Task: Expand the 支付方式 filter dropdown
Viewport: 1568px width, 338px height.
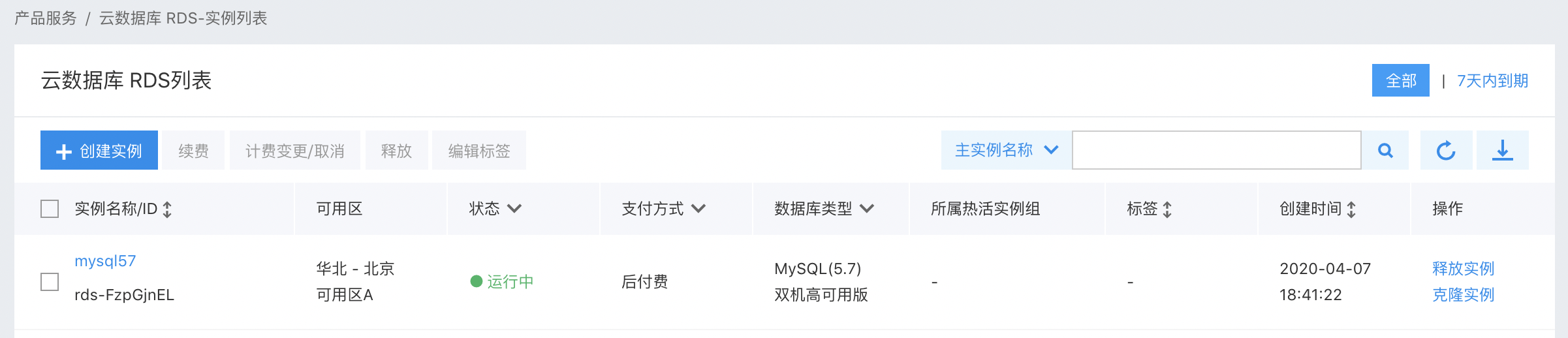Action: [698, 209]
